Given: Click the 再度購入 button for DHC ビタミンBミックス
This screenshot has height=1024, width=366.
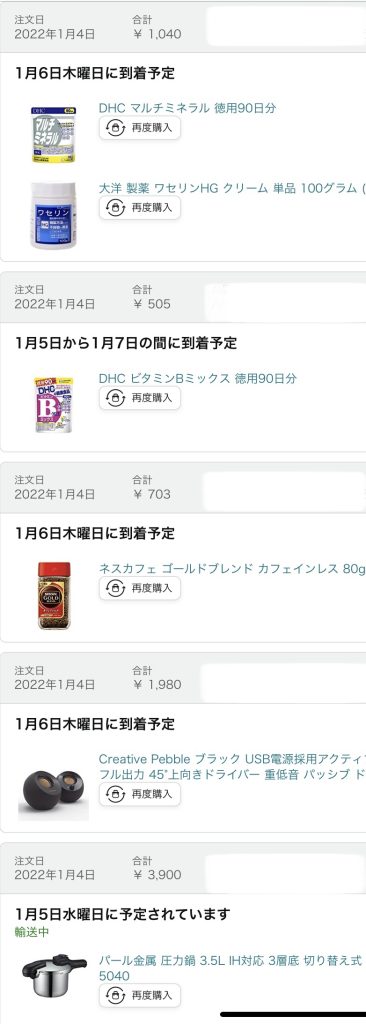Looking at the screenshot, I should pos(140,398).
